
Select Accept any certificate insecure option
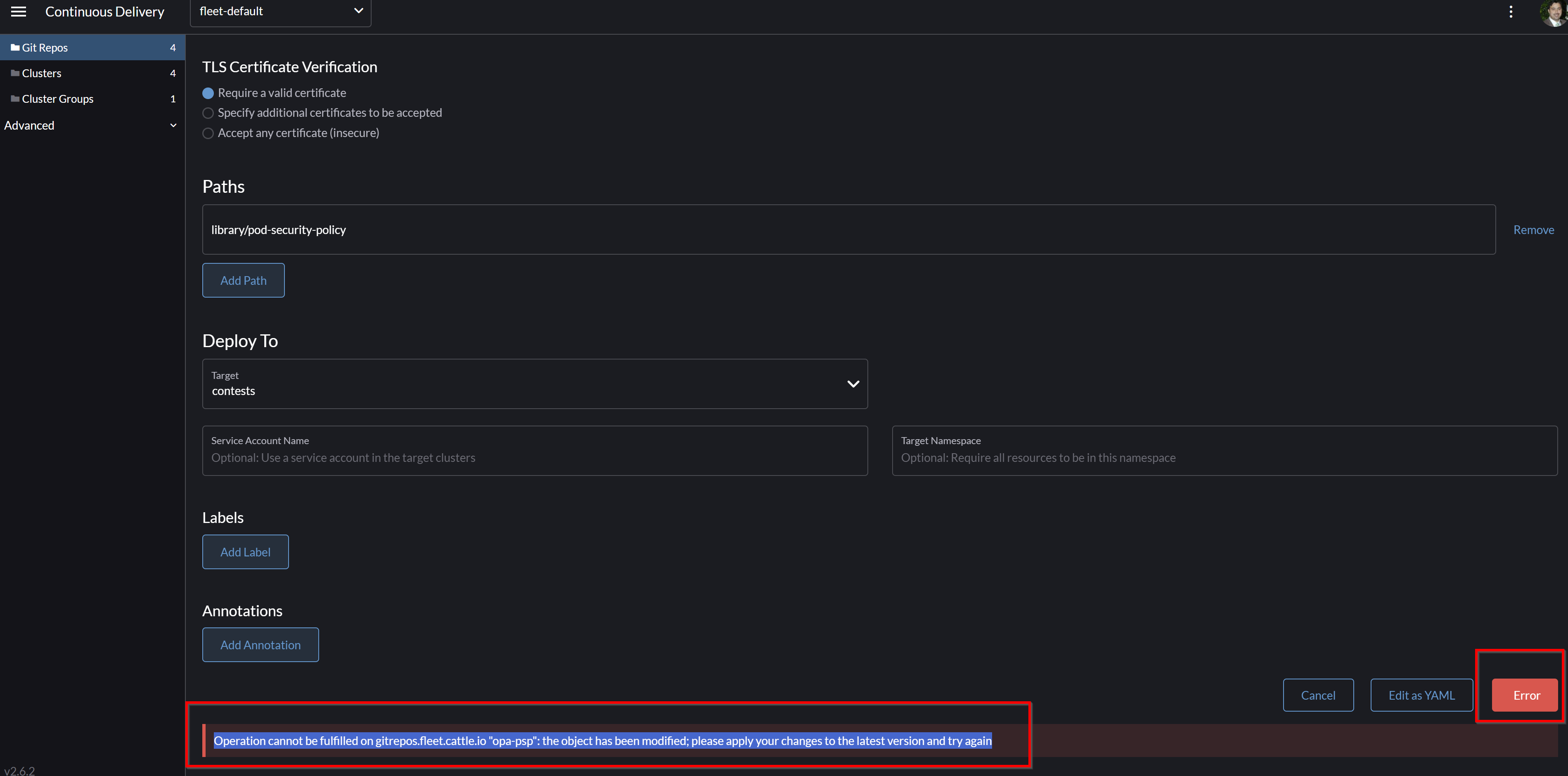pyautogui.click(x=208, y=133)
